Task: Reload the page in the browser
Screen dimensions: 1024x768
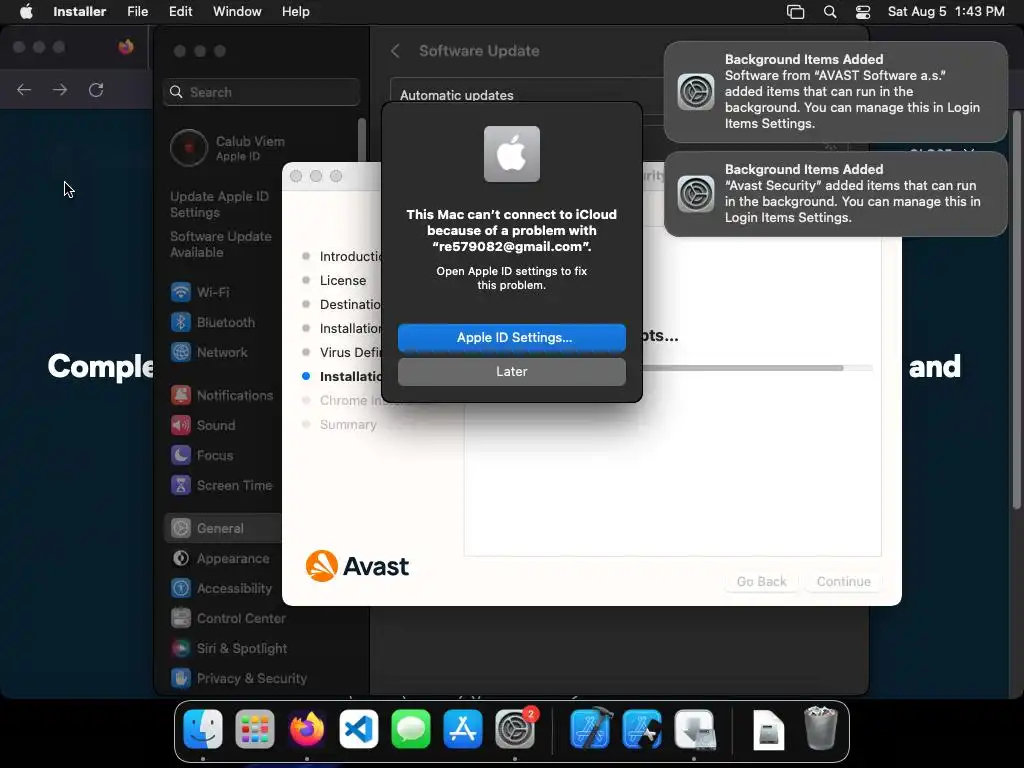Action: (96, 89)
